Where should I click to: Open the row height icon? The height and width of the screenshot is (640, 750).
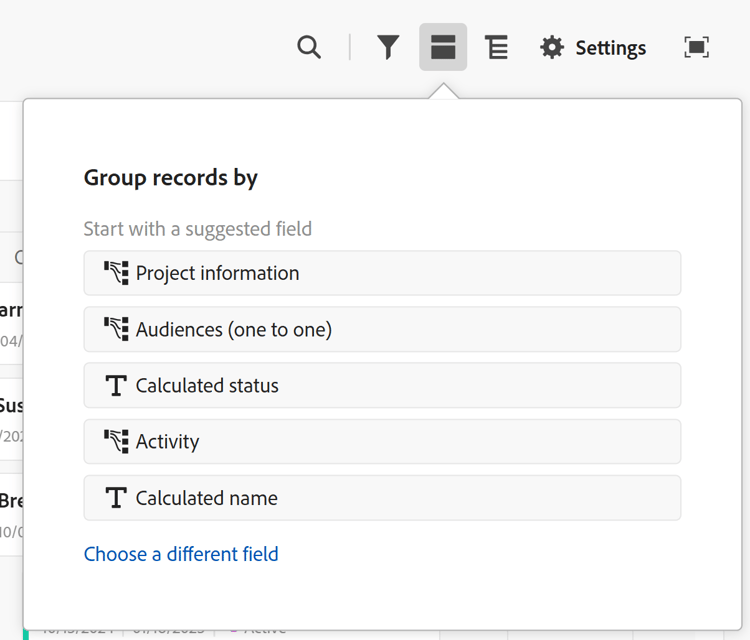pyautogui.click(x=496, y=47)
